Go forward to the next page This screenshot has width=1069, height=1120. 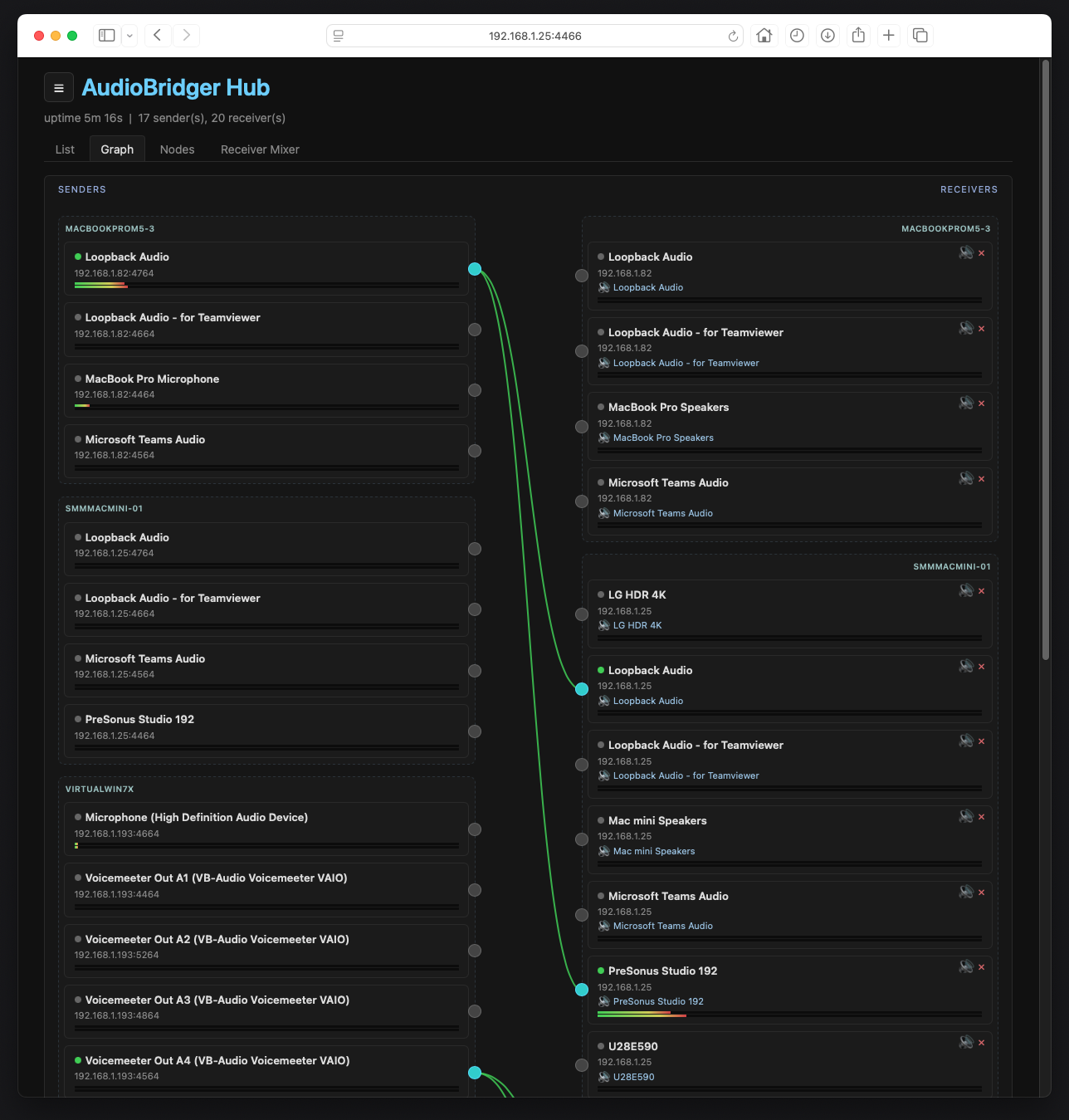coord(187,35)
